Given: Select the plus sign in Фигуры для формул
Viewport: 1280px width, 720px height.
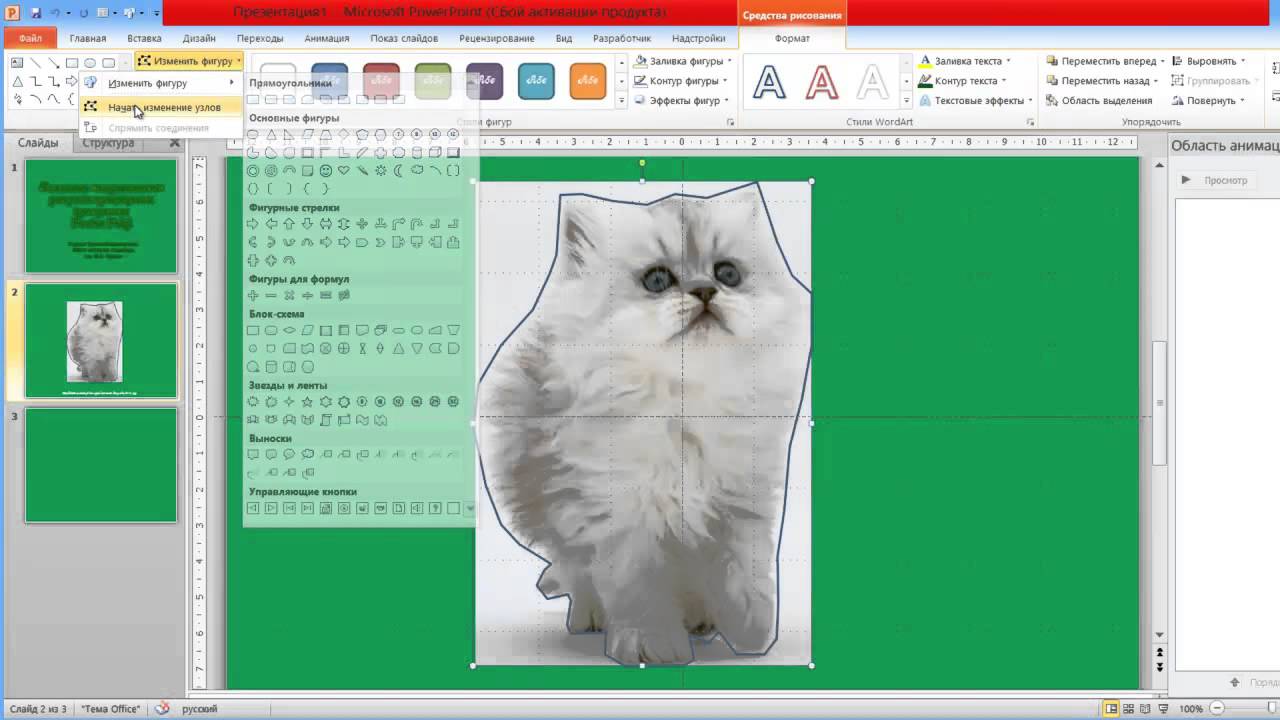Looking at the screenshot, I should click(253, 295).
